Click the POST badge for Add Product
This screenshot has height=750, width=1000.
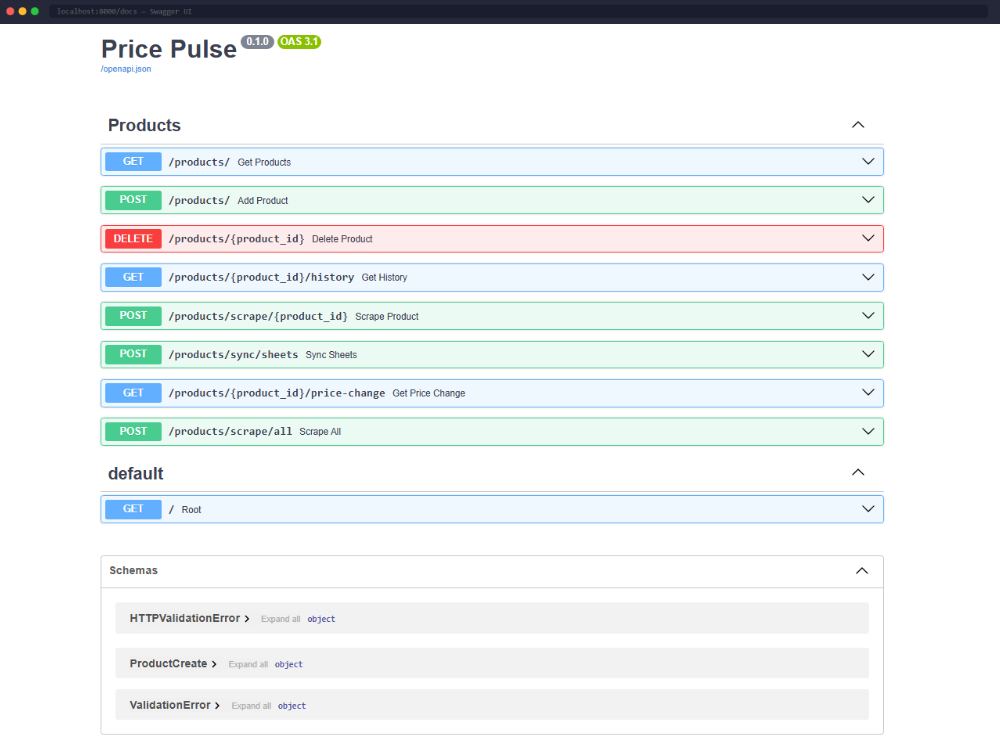tap(133, 200)
